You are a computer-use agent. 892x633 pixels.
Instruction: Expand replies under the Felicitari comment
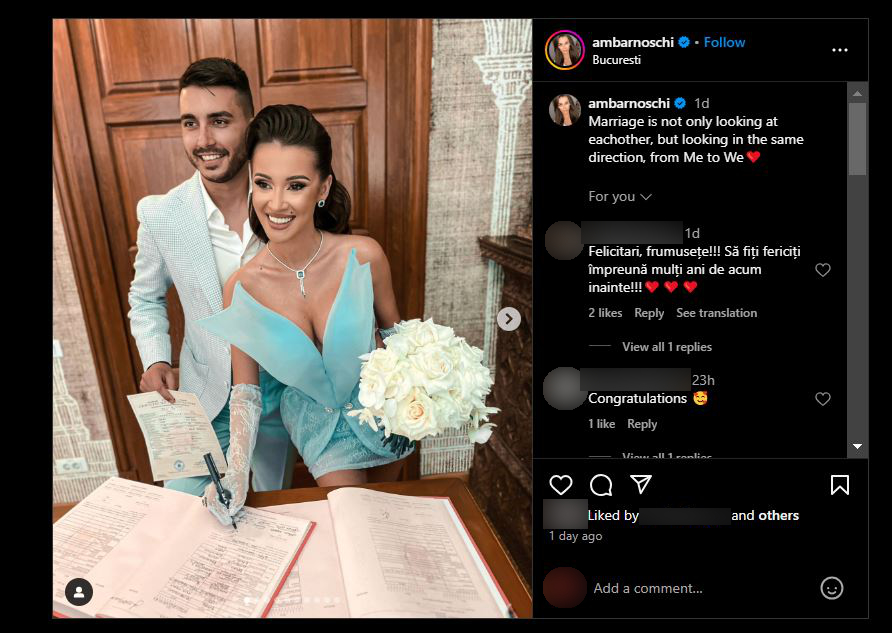pos(667,346)
